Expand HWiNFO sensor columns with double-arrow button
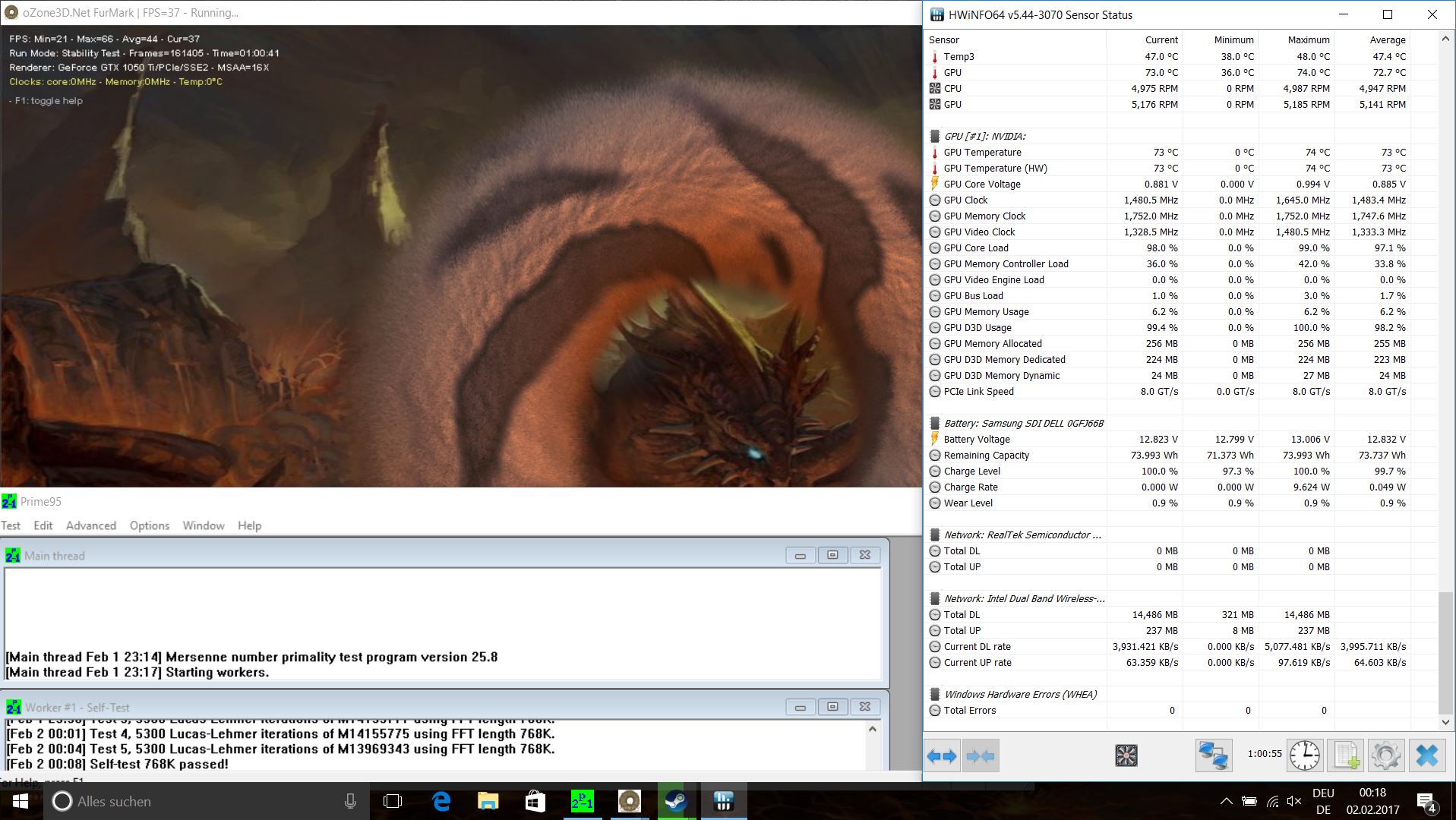 (942, 756)
